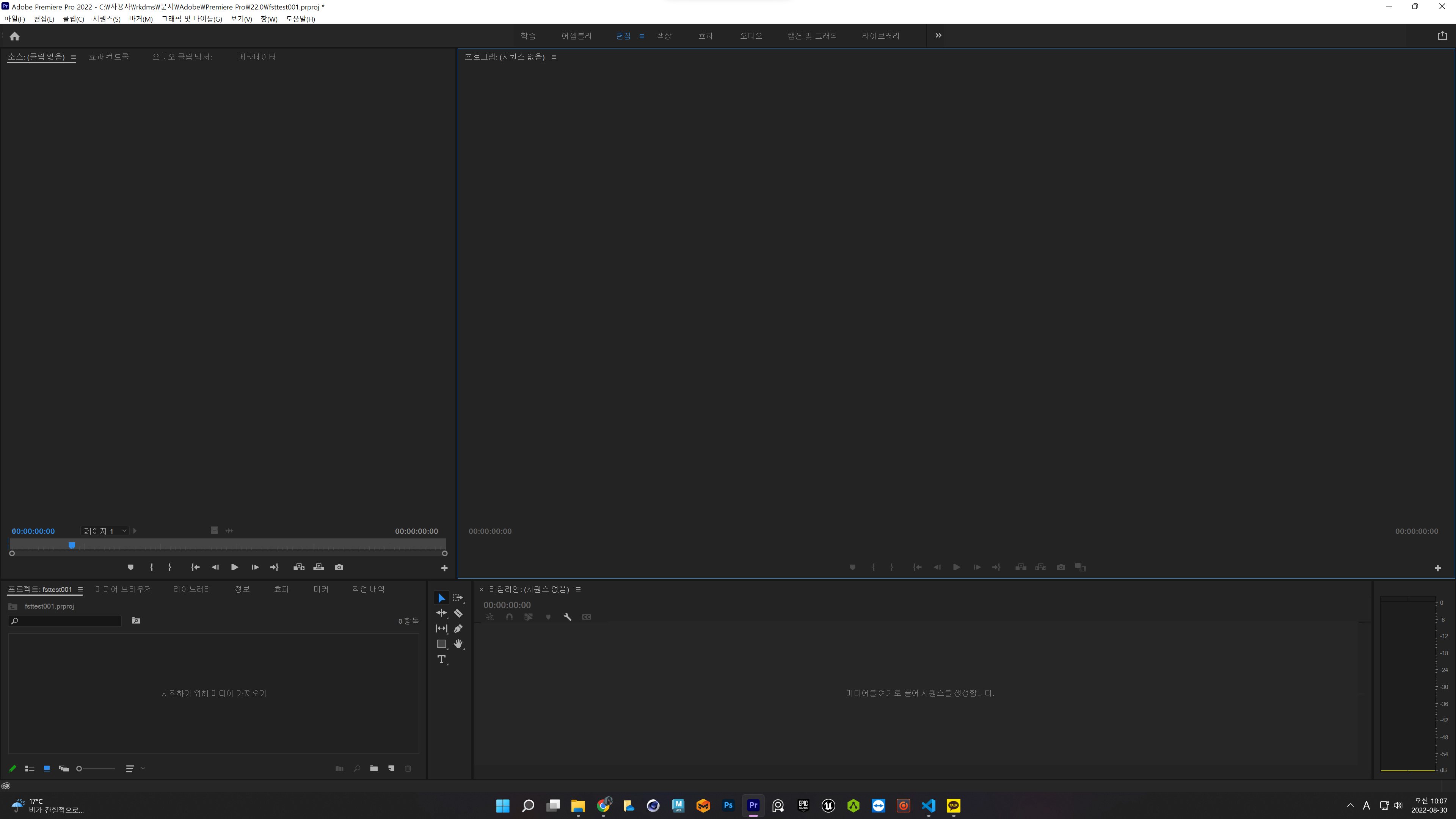Select the Track Select Forward tool
This screenshot has width=1456, height=819.
(x=458, y=598)
